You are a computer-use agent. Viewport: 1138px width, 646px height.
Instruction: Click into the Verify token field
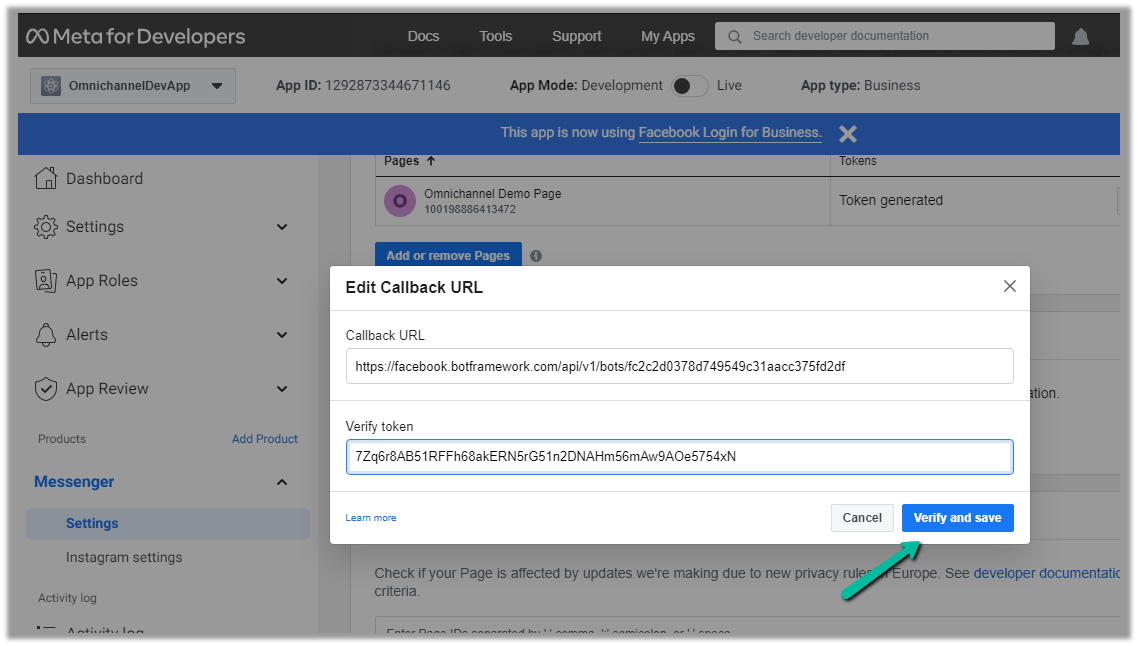click(x=679, y=457)
